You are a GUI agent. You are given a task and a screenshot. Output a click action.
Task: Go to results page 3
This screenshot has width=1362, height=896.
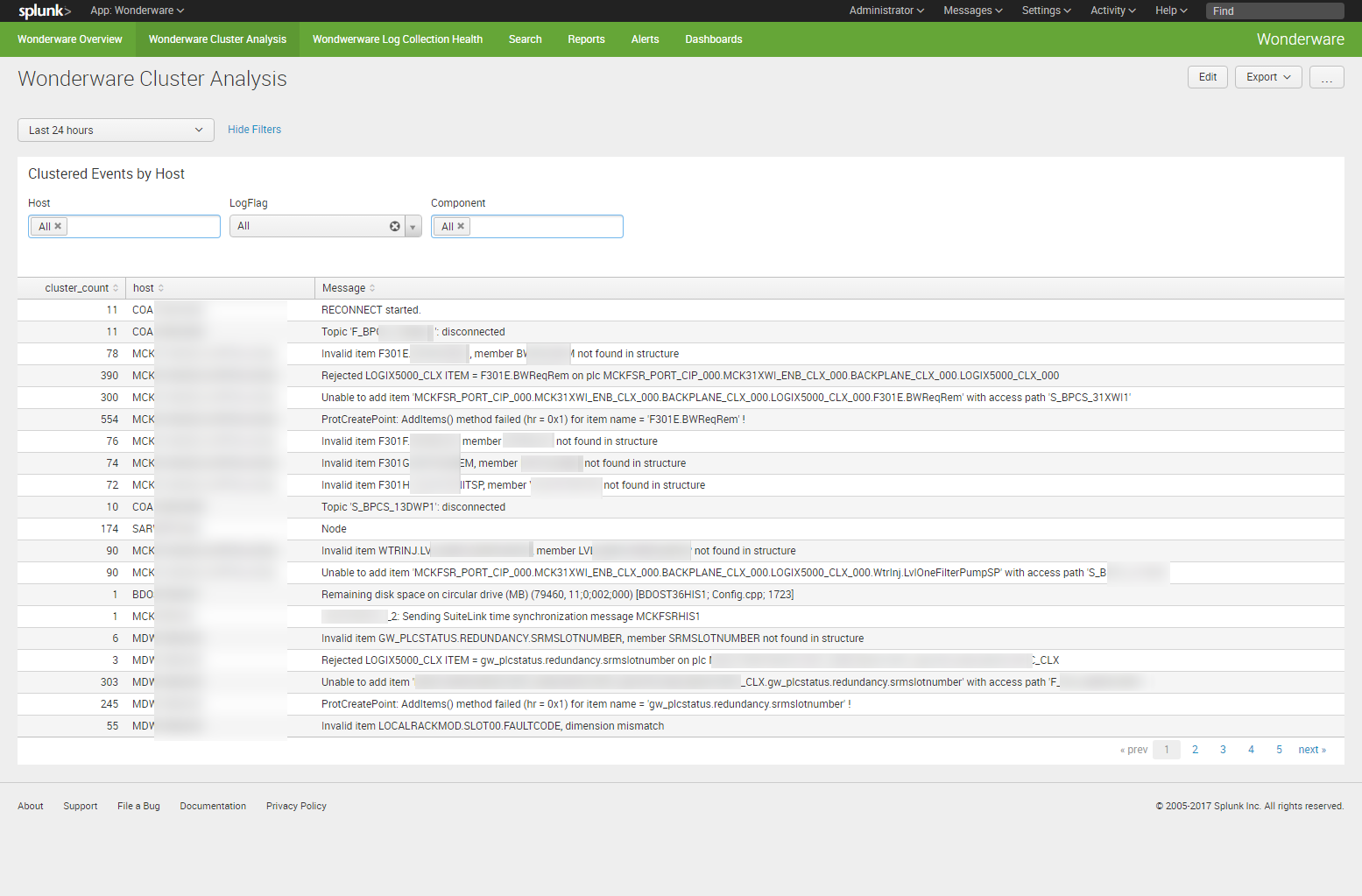[x=1223, y=750]
